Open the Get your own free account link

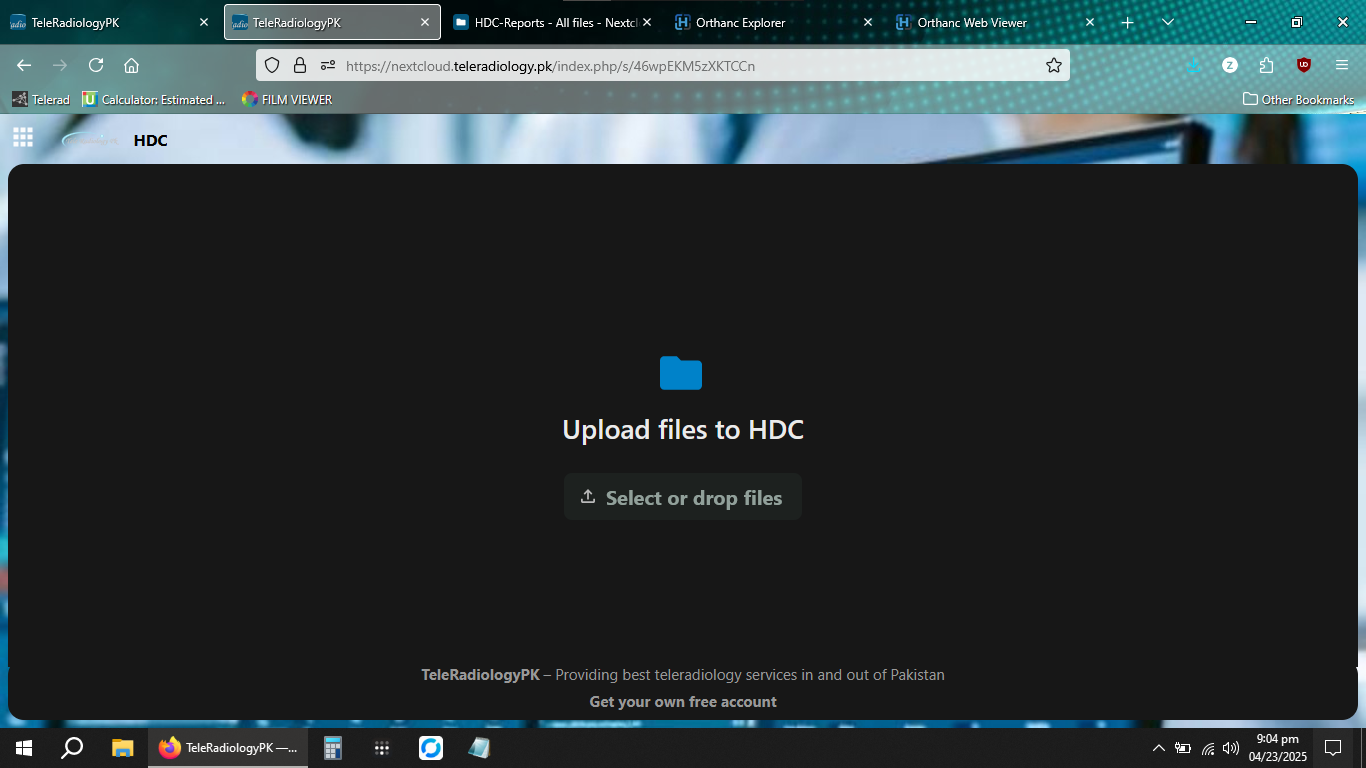683,702
